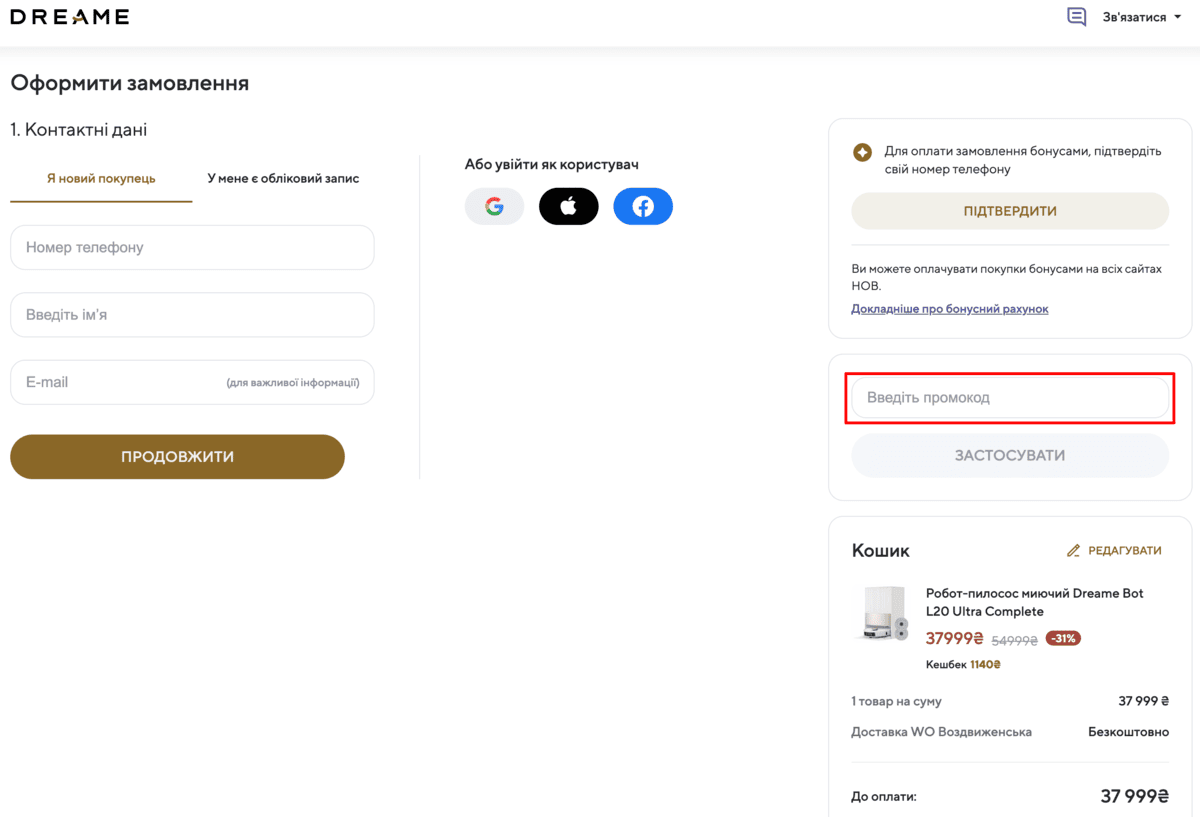Click the bonus coin icon
This screenshot has width=1200, height=817.
point(862,152)
